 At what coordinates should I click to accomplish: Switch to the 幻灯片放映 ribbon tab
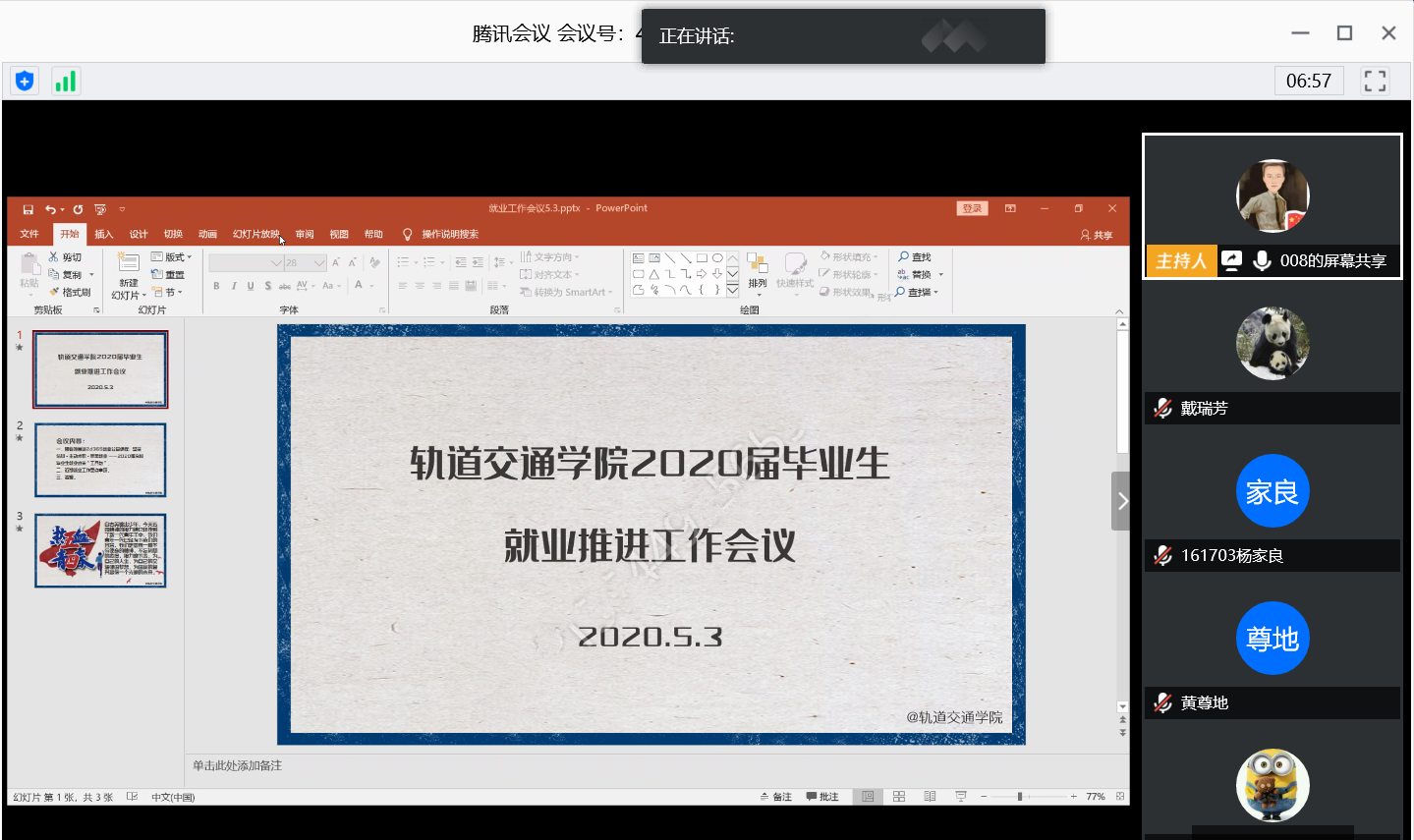(x=255, y=235)
